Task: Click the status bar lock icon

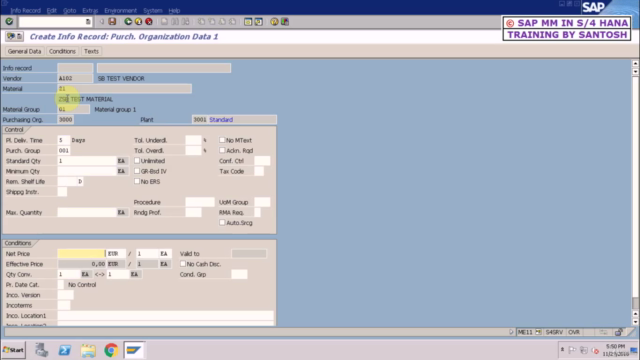Action: [x=619, y=332]
